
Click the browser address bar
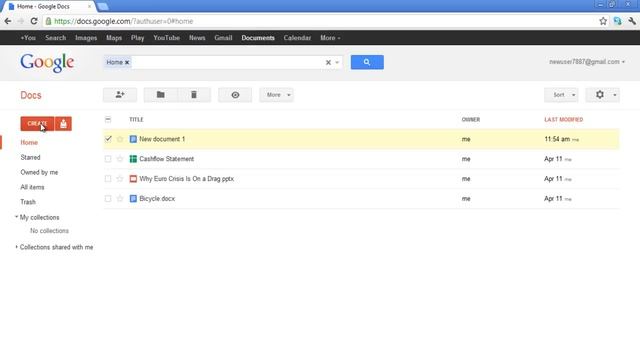tap(320, 21)
